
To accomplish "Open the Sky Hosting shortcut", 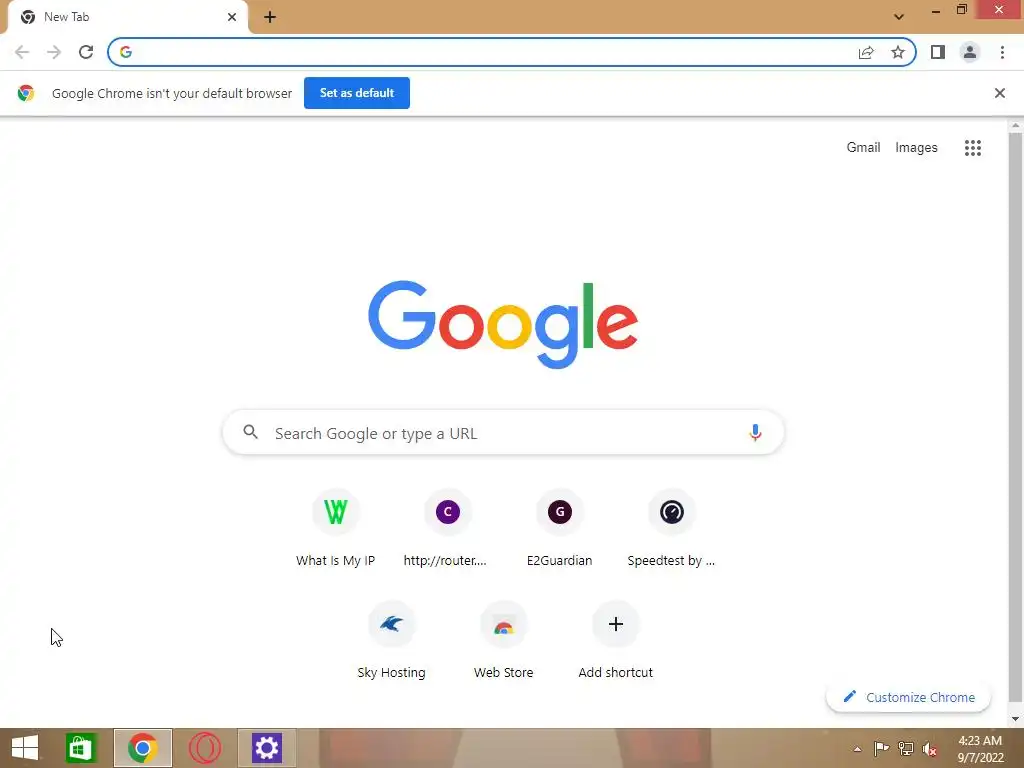I will point(392,641).
